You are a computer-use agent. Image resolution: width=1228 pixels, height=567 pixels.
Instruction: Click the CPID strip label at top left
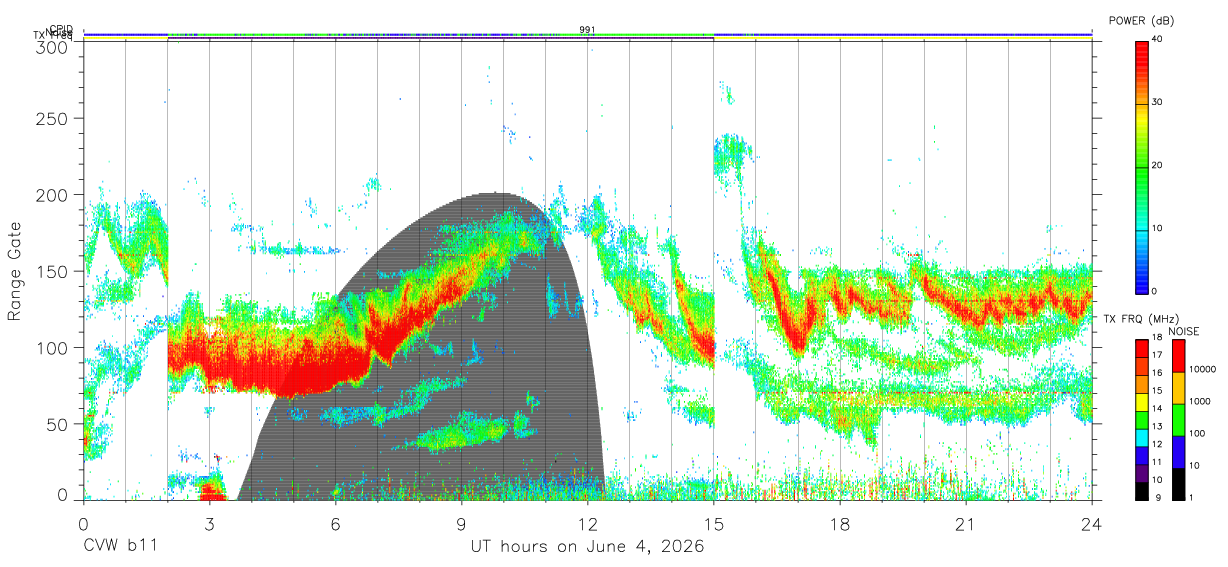(x=61, y=29)
